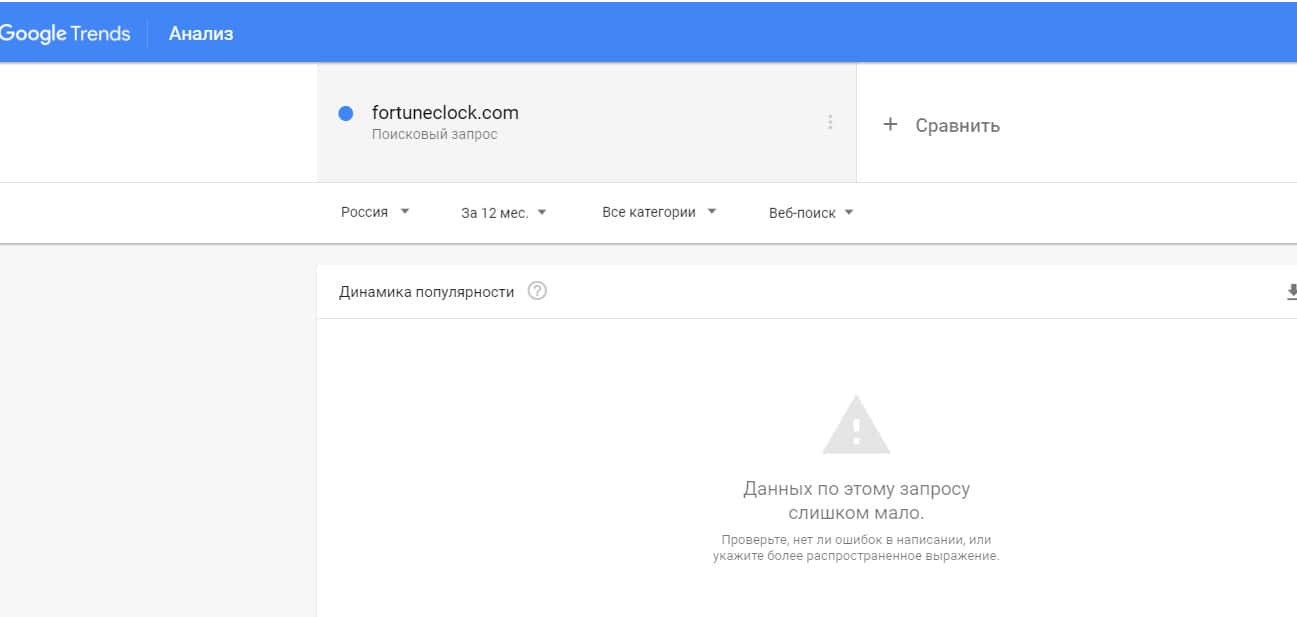This screenshot has height=617, width=1297.
Task: Click the gray warning triangle icon
Action: (x=856, y=426)
